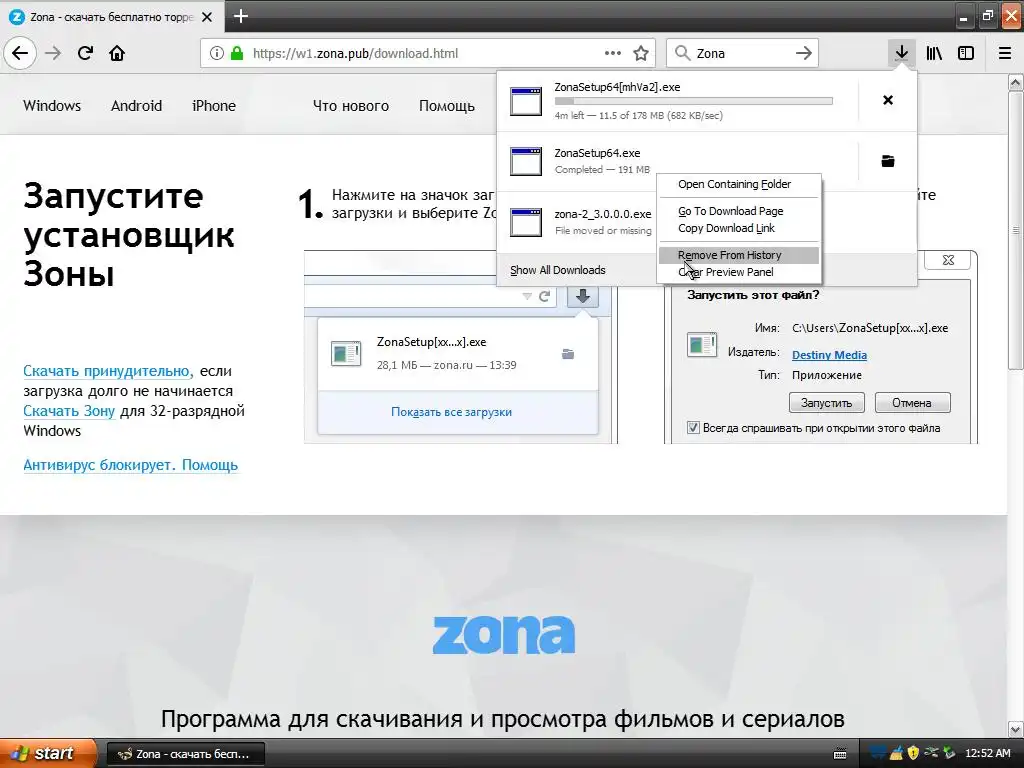
Task: Click the forward navigation arrow
Action: (x=54, y=54)
